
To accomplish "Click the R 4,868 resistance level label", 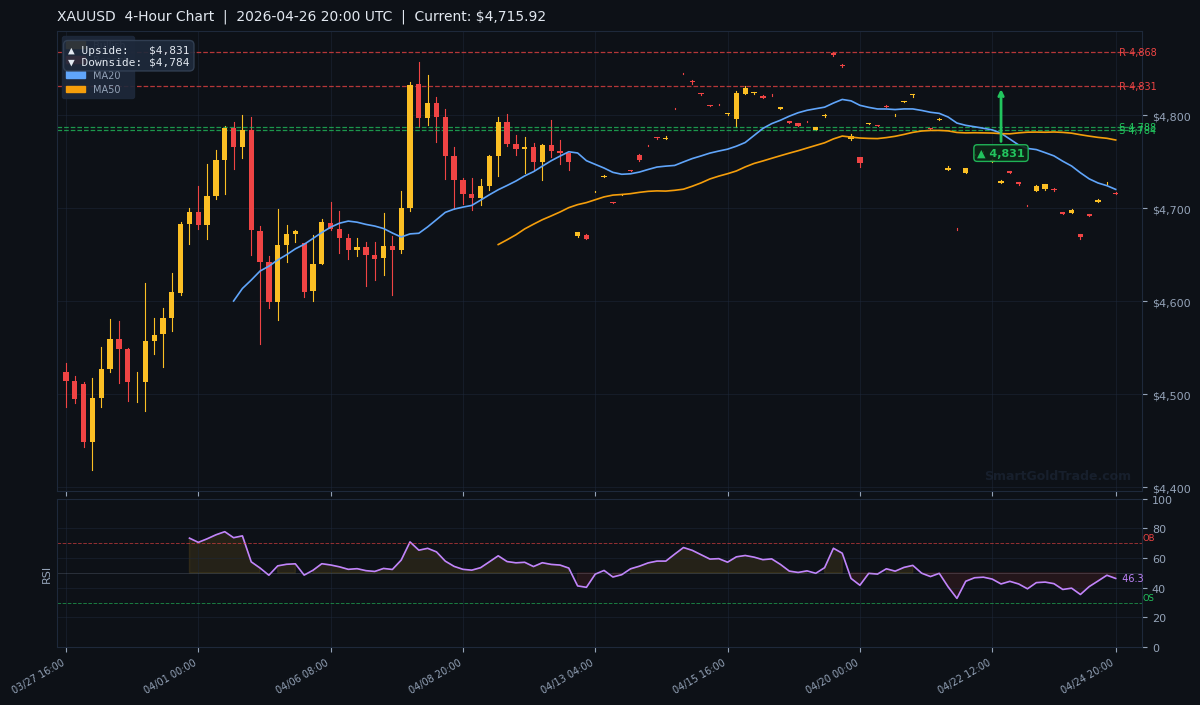I will click(x=1138, y=52).
